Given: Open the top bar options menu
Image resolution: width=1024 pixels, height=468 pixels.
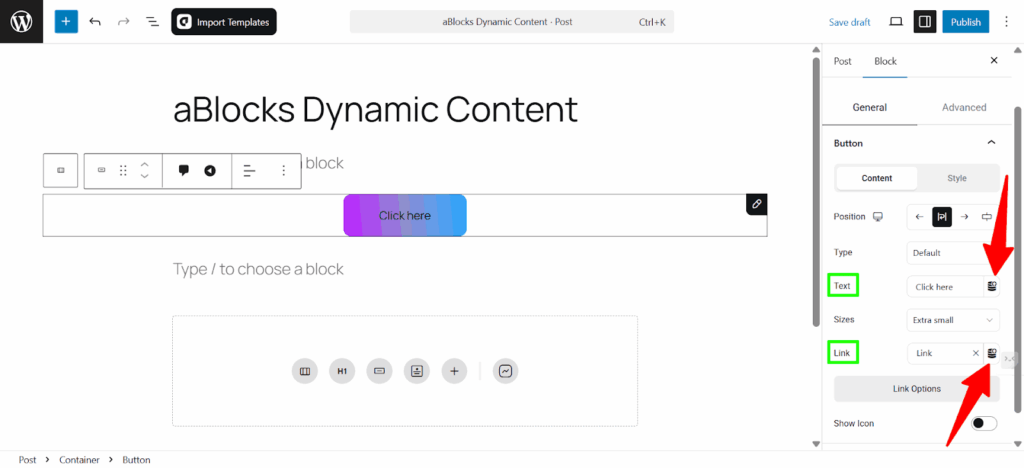Looking at the screenshot, I should tap(1006, 22).
